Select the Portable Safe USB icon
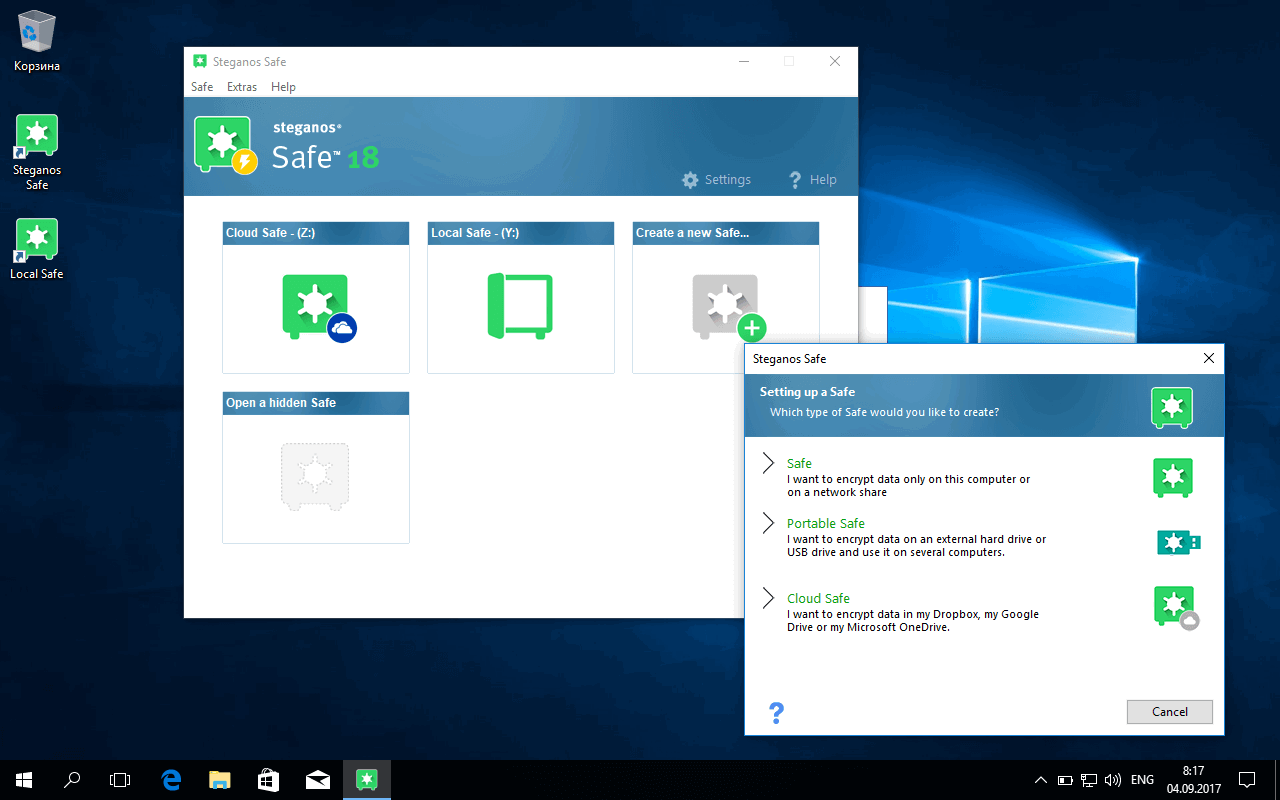The width and height of the screenshot is (1280, 800). click(1178, 542)
